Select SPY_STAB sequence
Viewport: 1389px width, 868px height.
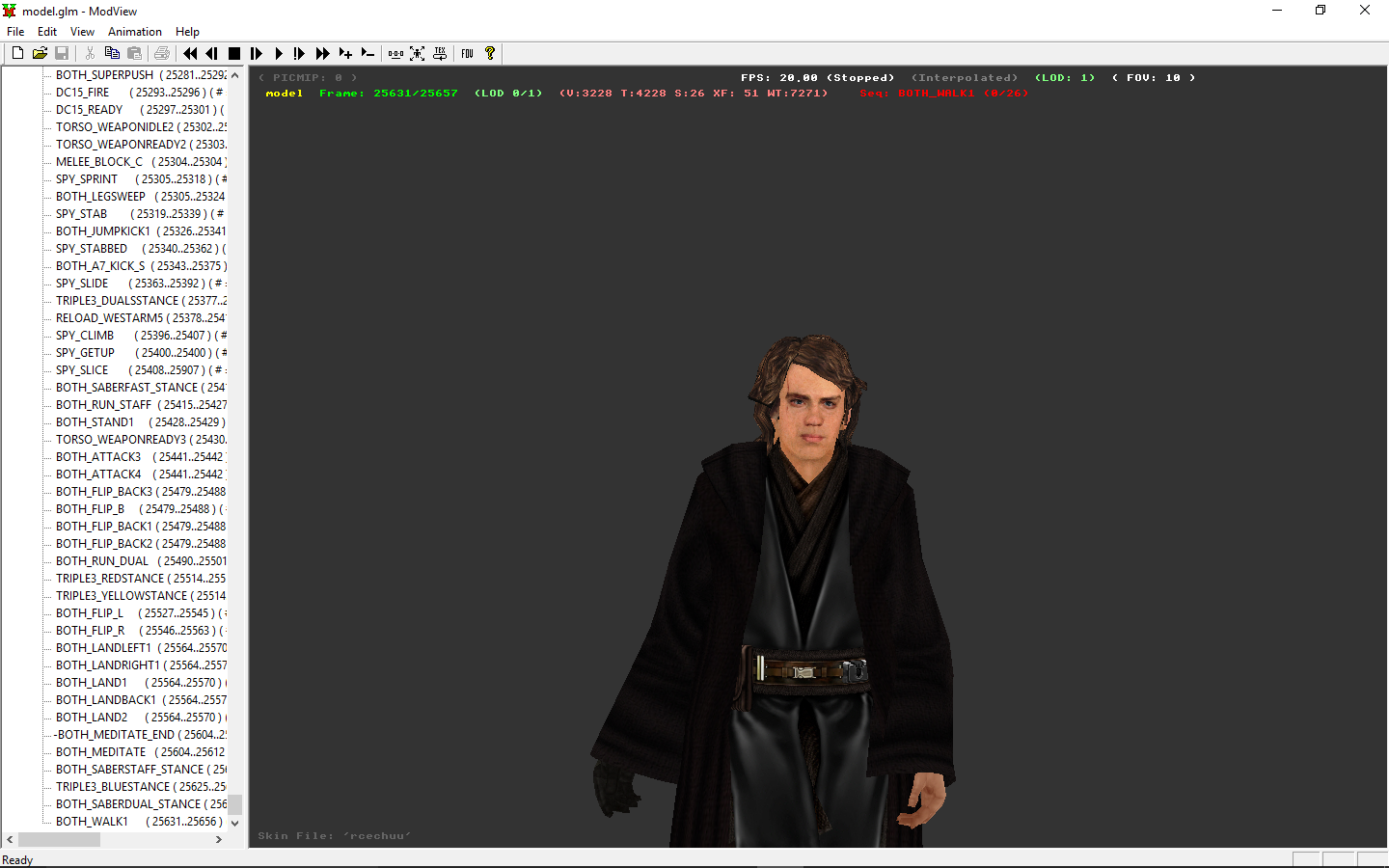pyautogui.click(x=141, y=214)
